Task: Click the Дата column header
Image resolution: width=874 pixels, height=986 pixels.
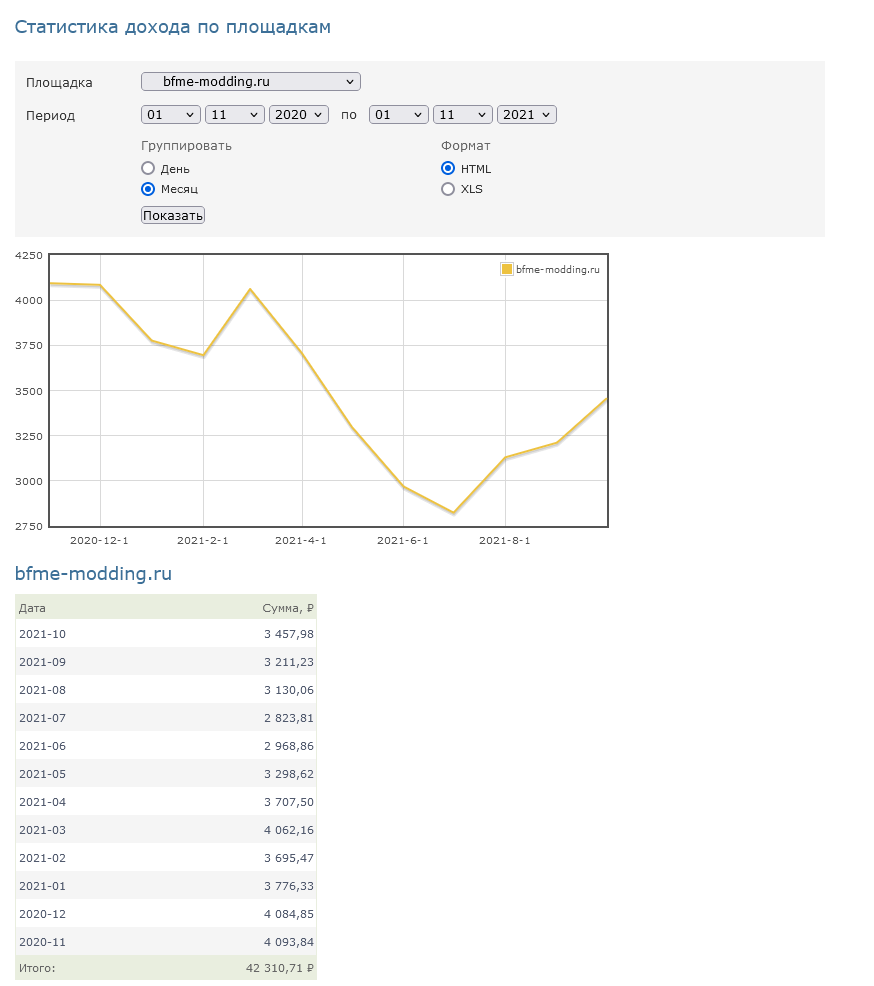Action: click(x=32, y=608)
